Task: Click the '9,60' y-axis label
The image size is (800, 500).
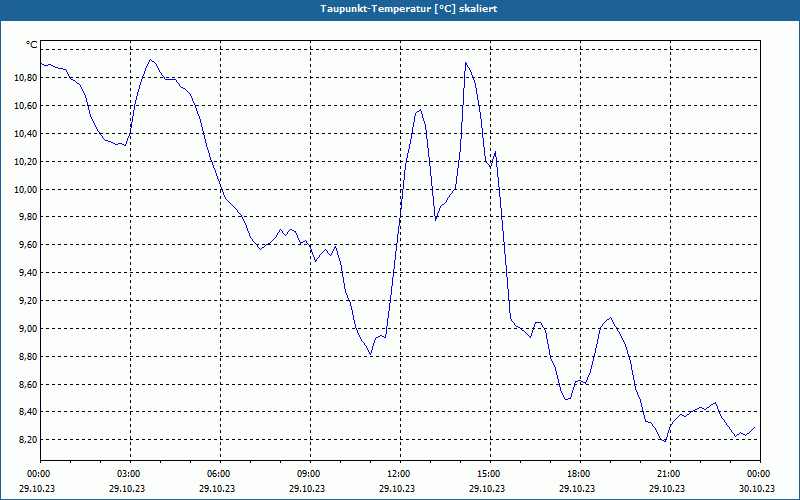Action: pos(29,245)
